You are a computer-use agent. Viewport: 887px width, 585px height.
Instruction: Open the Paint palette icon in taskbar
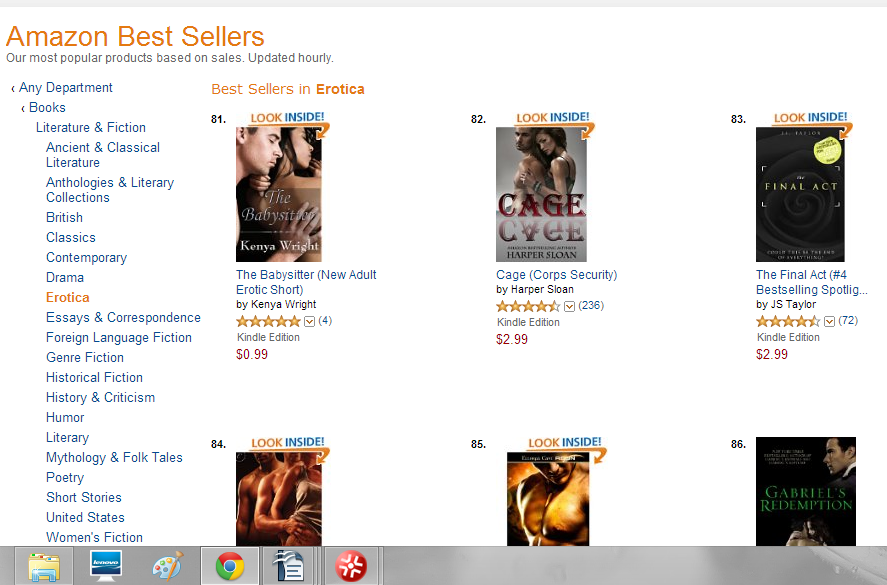tap(168, 566)
